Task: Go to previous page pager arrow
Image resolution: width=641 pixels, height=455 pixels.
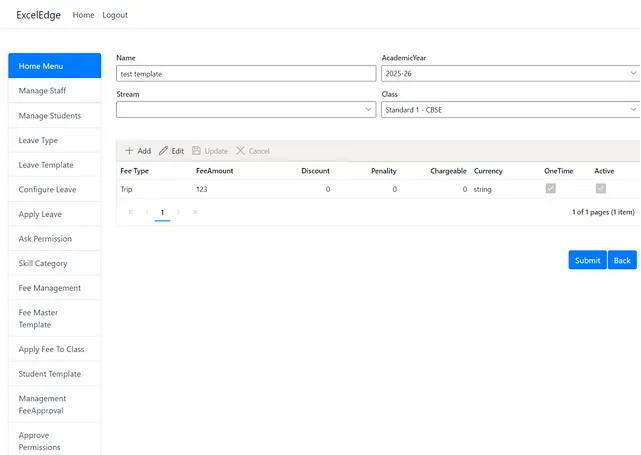Action: [x=147, y=212]
